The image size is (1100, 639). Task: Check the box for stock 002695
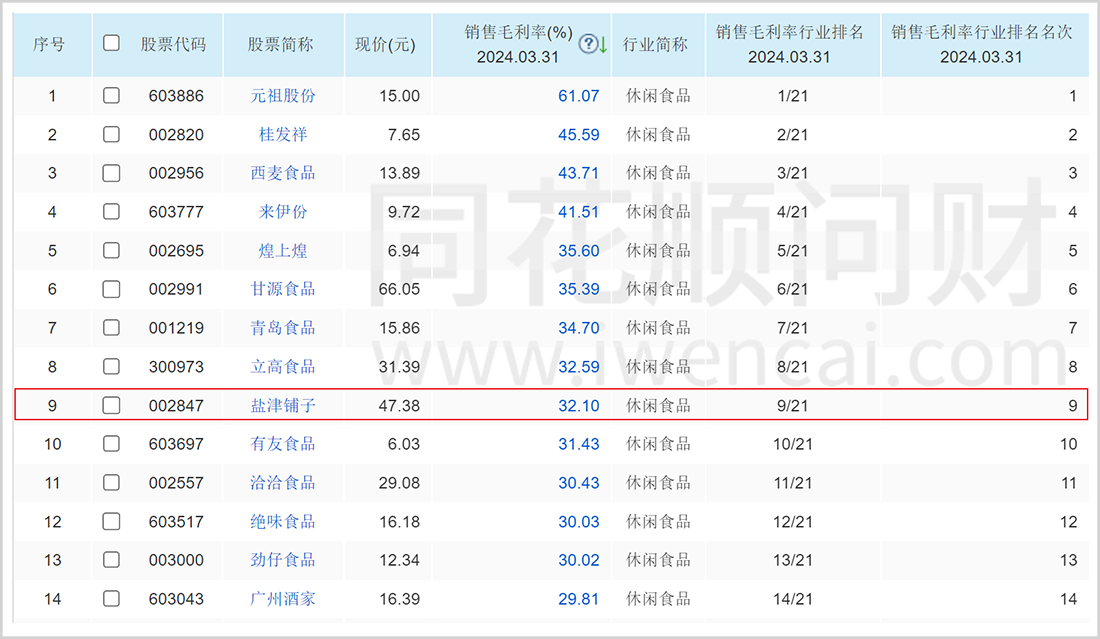click(x=111, y=250)
